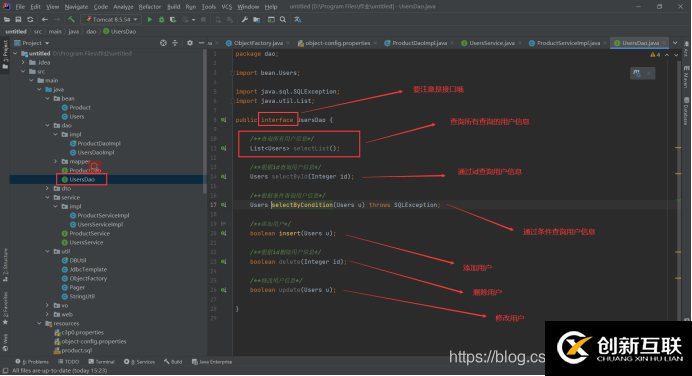Click the dao breadcrumb in navigation bar

pos(91,31)
